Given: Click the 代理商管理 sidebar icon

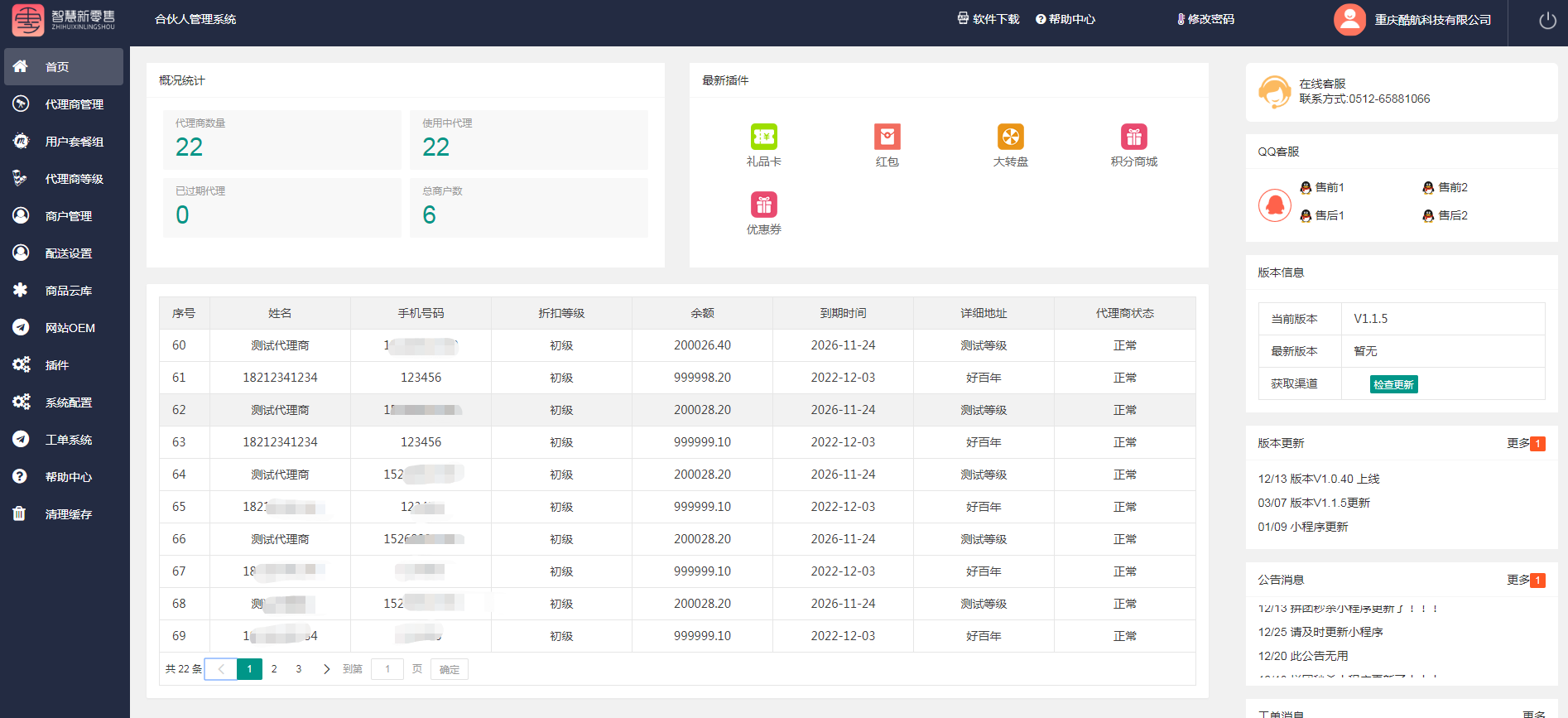Looking at the screenshot, I should click(x=21, y=104).
